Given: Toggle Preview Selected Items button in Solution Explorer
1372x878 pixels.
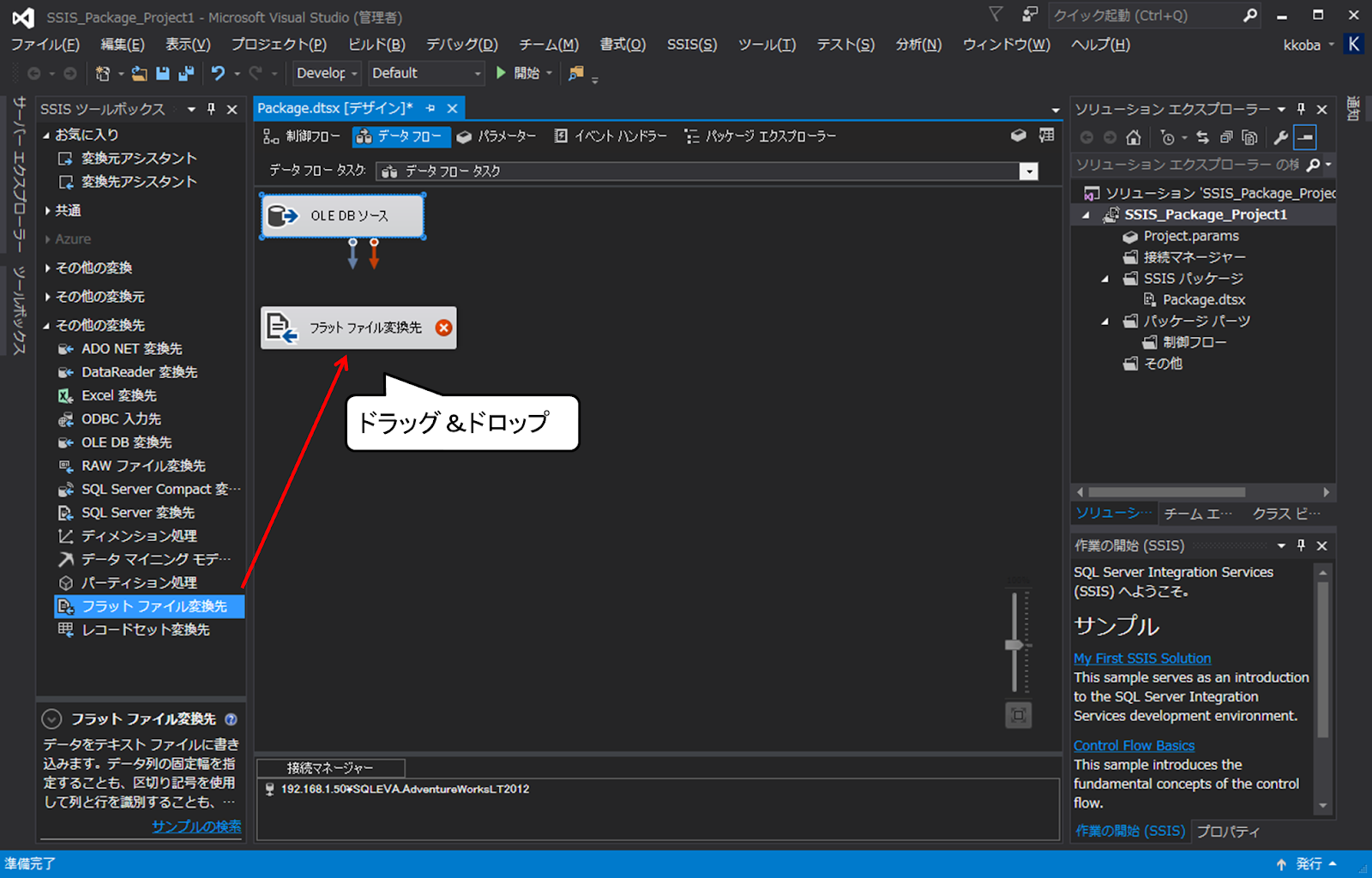Looking at the screenshot, I should coord(1305,137).
